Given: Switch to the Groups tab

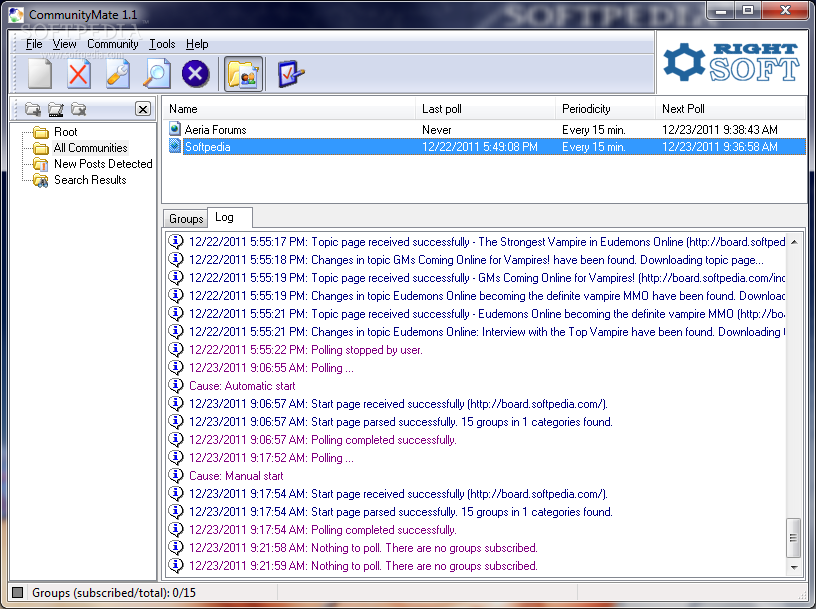Looking at the screenshot, I should [x=186, y=219].
